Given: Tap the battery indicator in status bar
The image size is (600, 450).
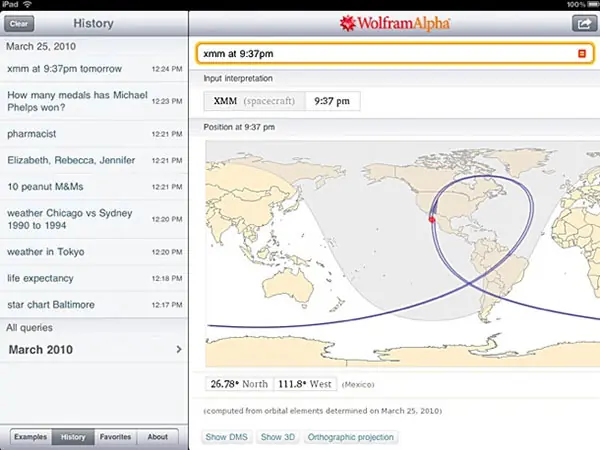Looking at the screenshot, I should (x=592, y=5).
